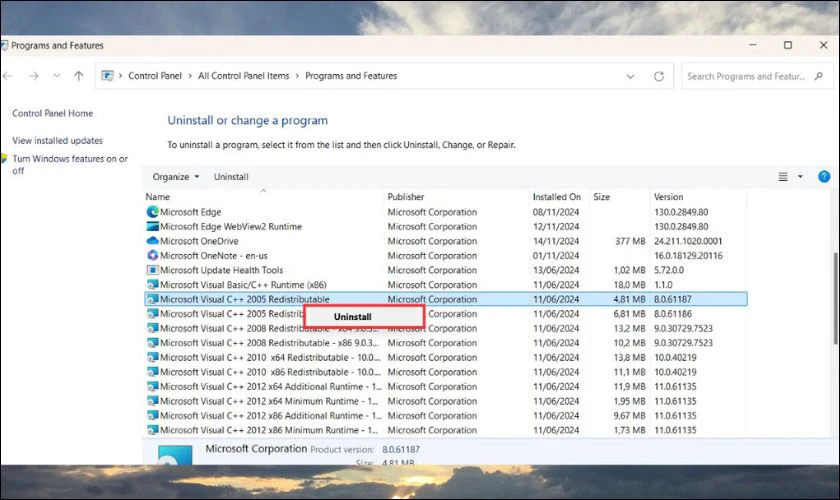This screenshot has width=840, height=500.
Task: Go back with the back arrow
Action: (x=8, y=76)
